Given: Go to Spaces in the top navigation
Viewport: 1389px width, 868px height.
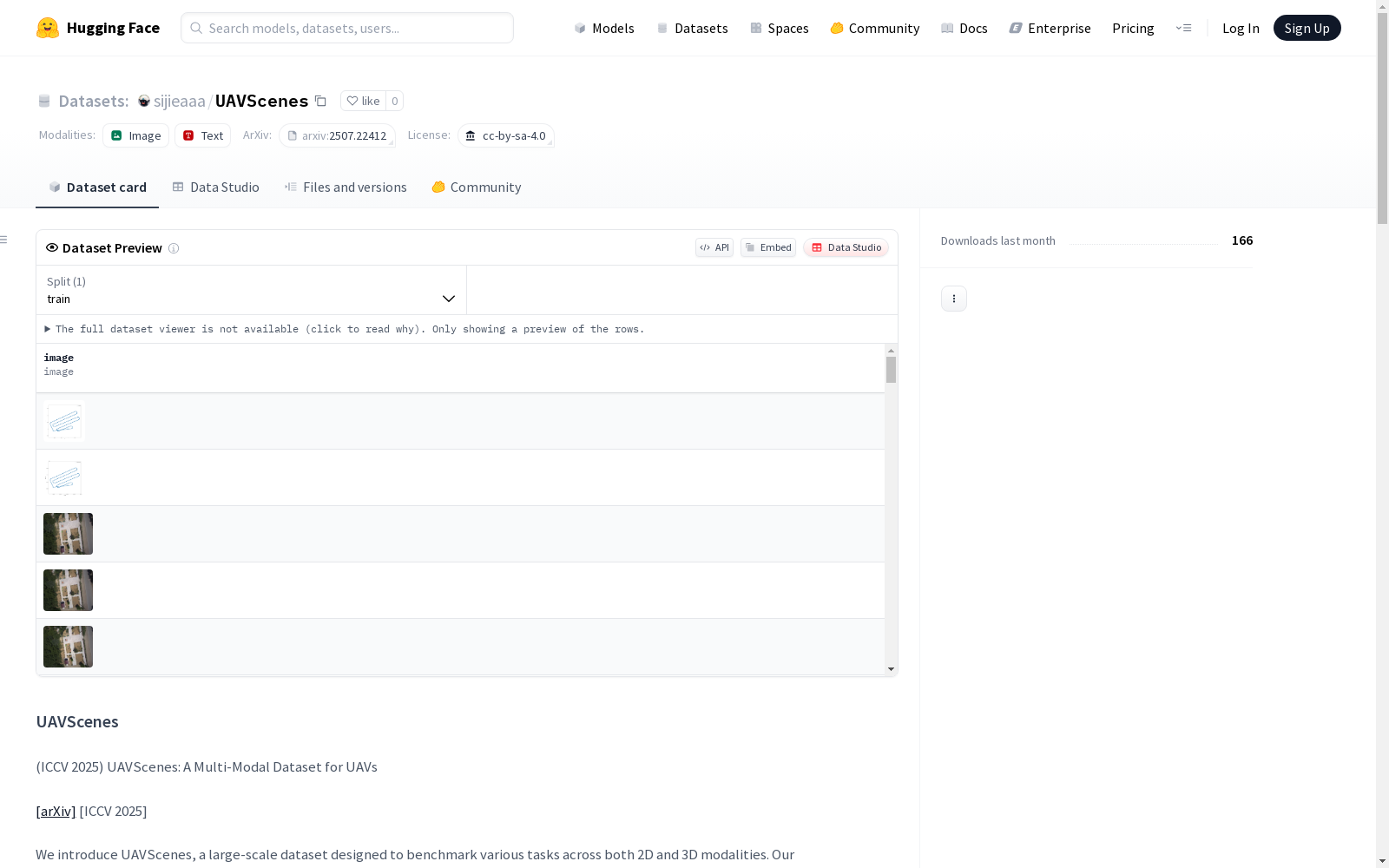Looking at the screenshot, I should (x=780, y=28).
